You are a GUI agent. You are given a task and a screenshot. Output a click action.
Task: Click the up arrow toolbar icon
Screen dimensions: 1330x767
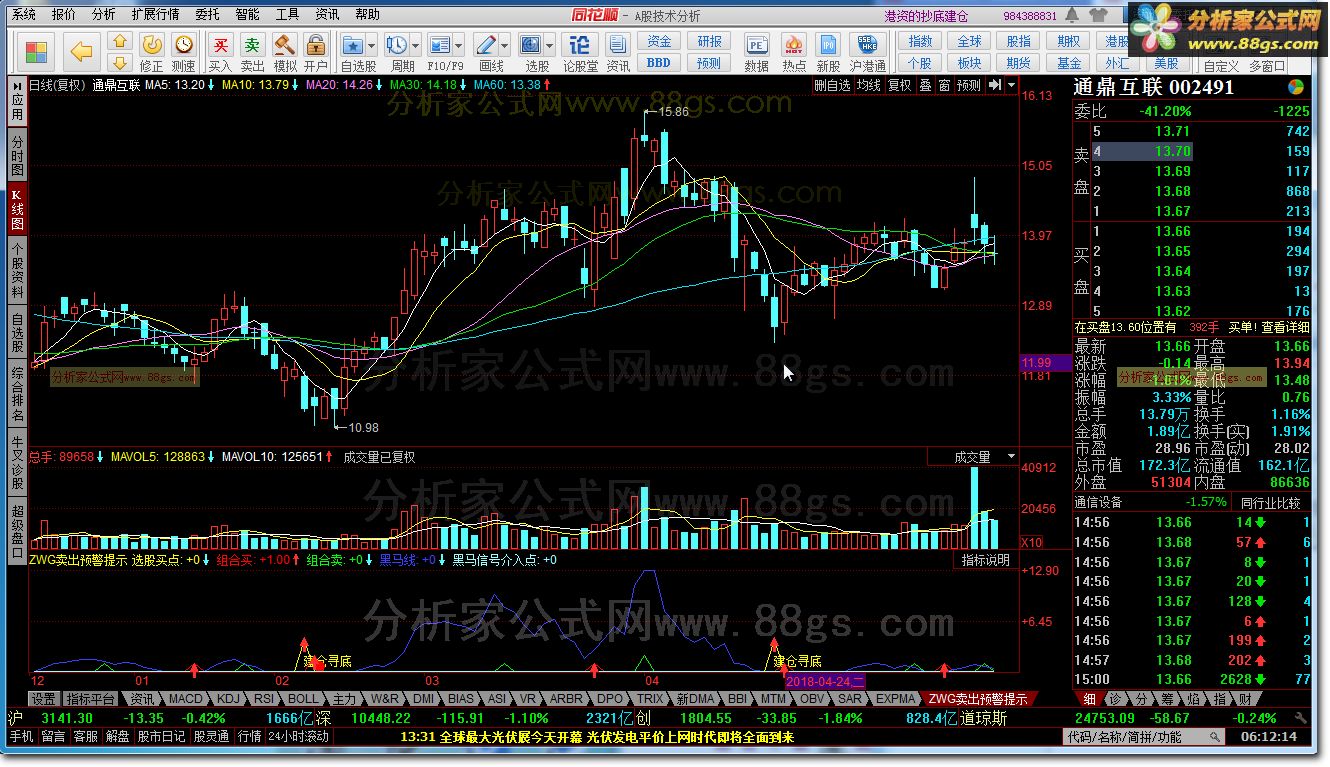pos(119,41)
